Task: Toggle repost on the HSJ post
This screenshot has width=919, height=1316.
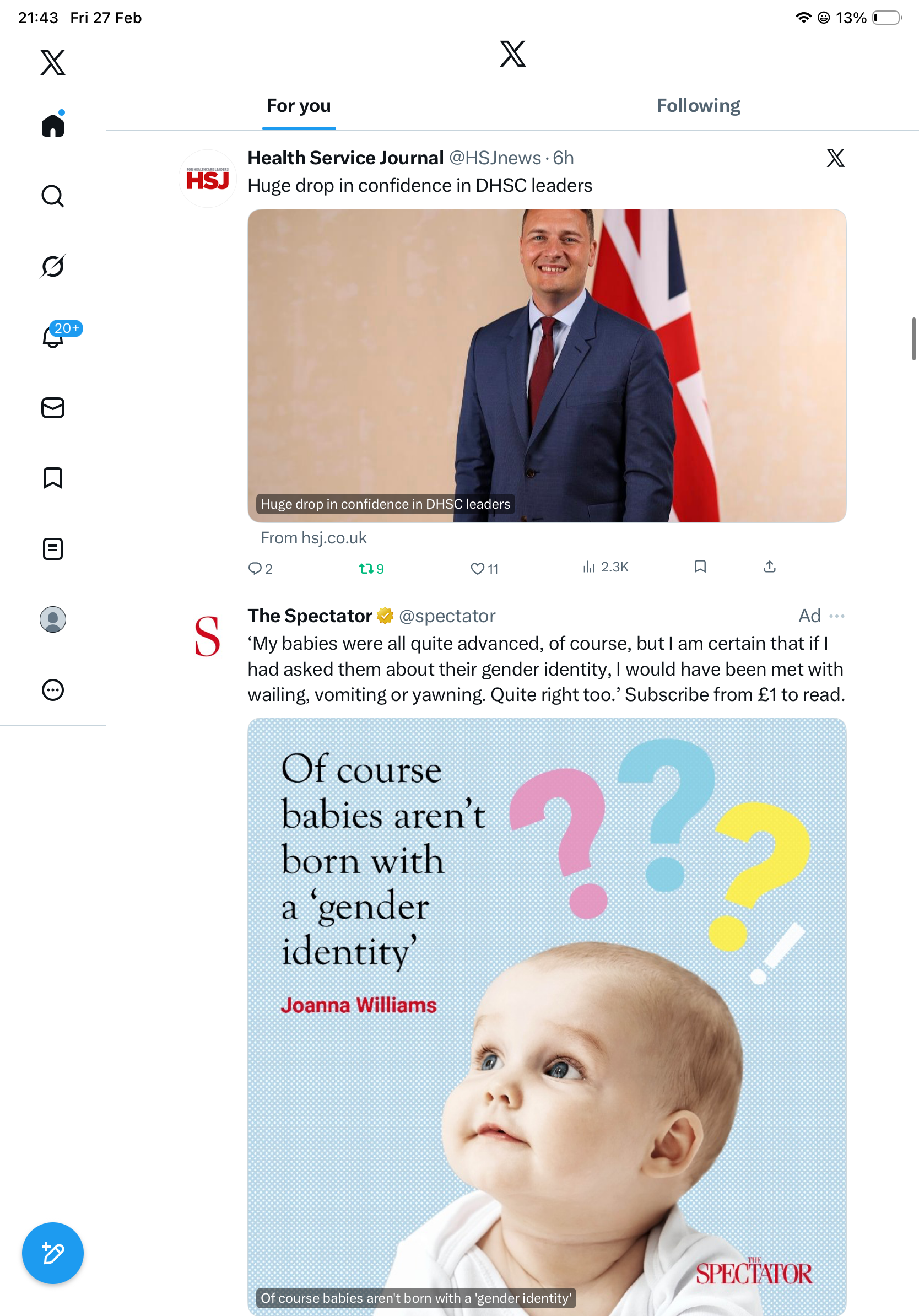Action: (371, 569)
